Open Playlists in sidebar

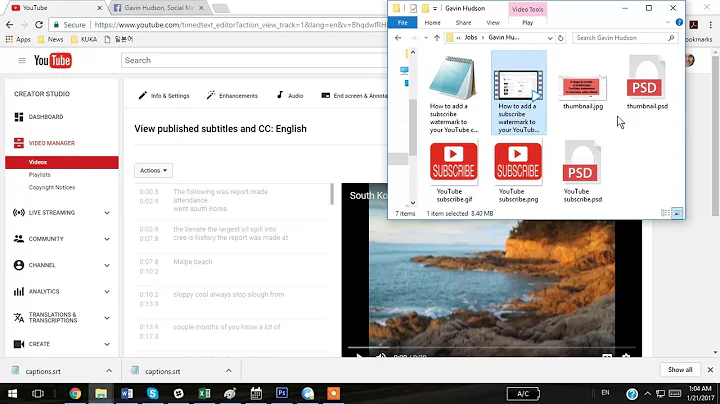point(39,175)
